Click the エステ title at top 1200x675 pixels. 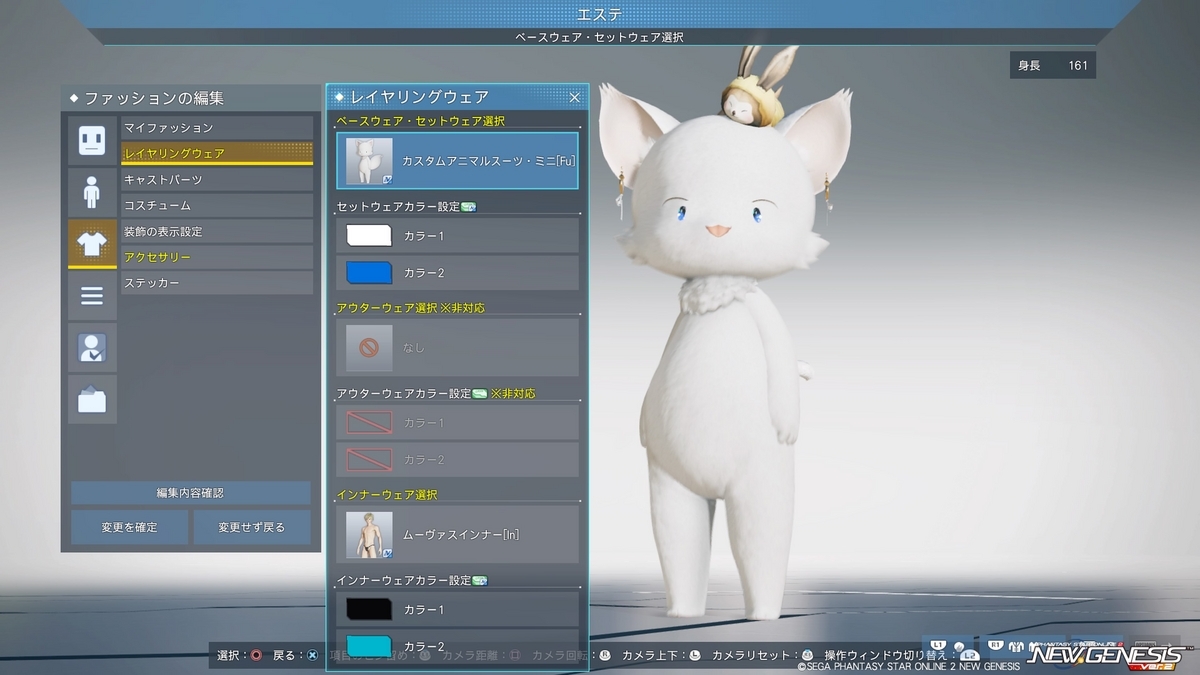(600, 13)
